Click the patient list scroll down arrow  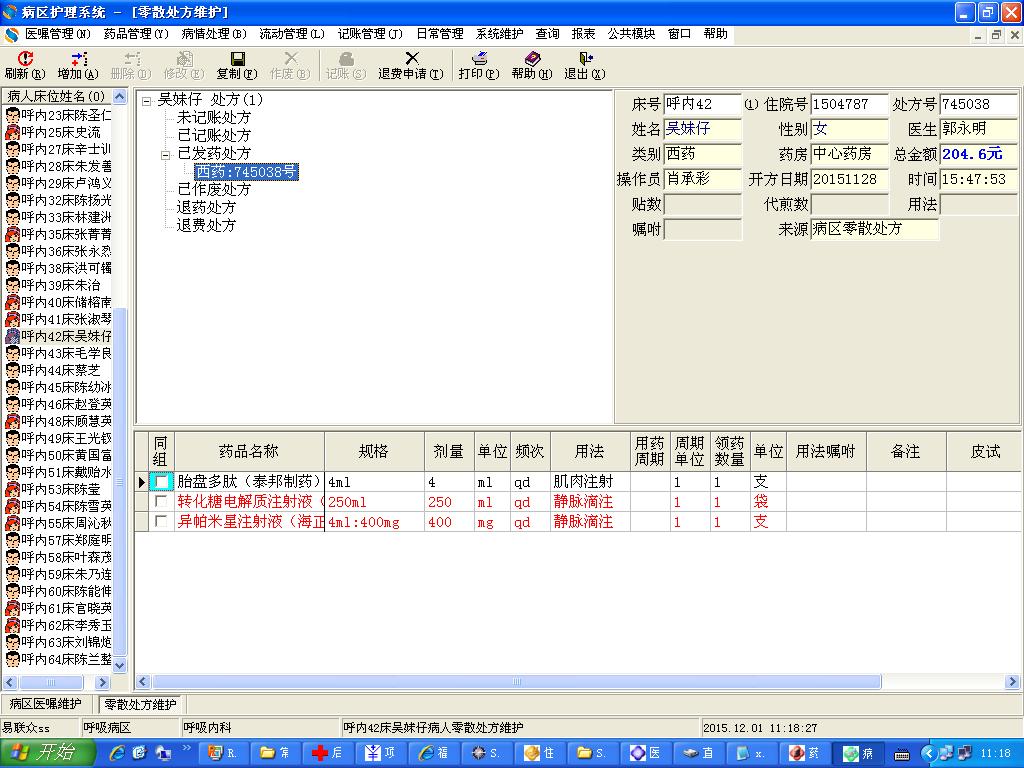(120, 665)
